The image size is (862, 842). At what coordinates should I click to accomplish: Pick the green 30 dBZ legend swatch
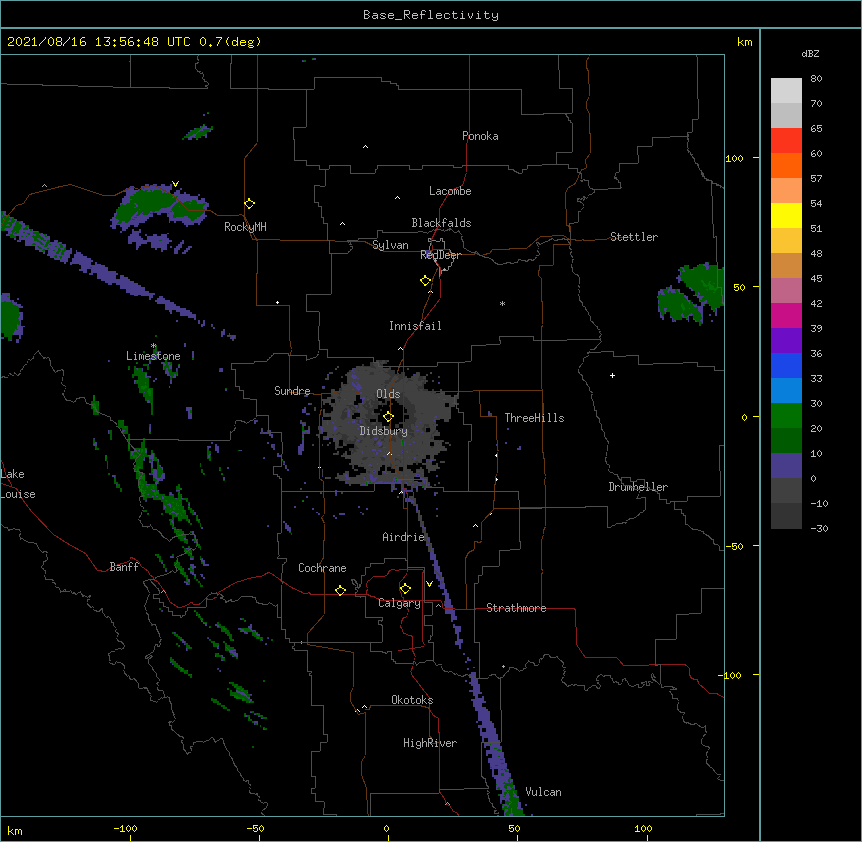786,416
